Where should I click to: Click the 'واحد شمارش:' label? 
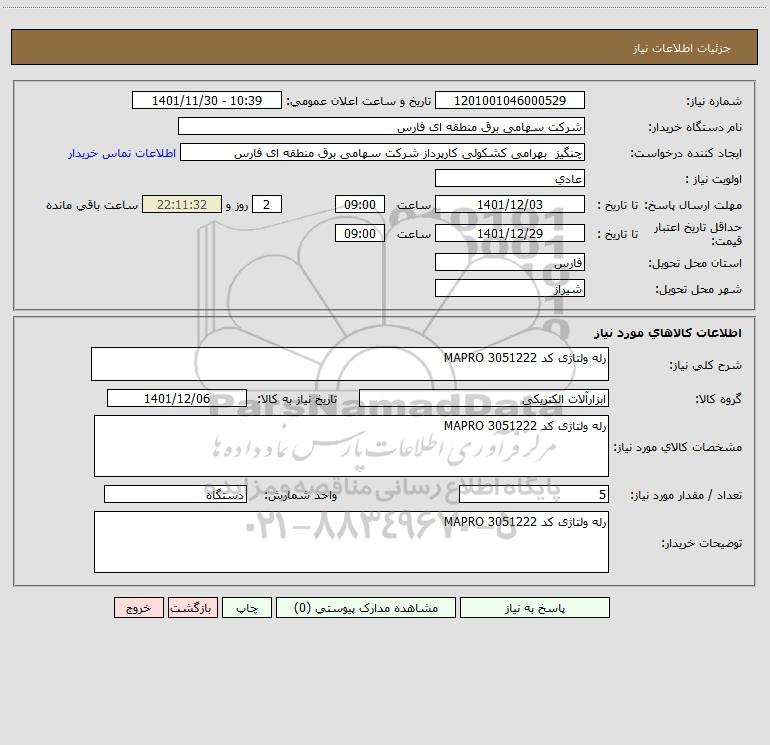tap(301, 496)
